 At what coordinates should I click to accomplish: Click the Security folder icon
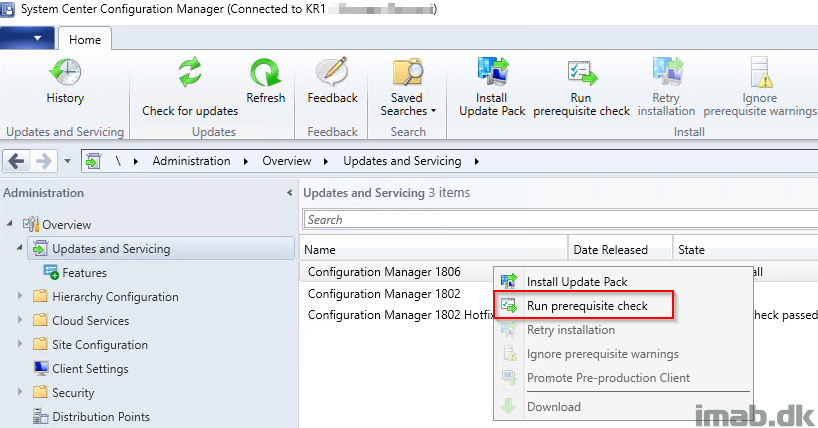coord(40,392)
